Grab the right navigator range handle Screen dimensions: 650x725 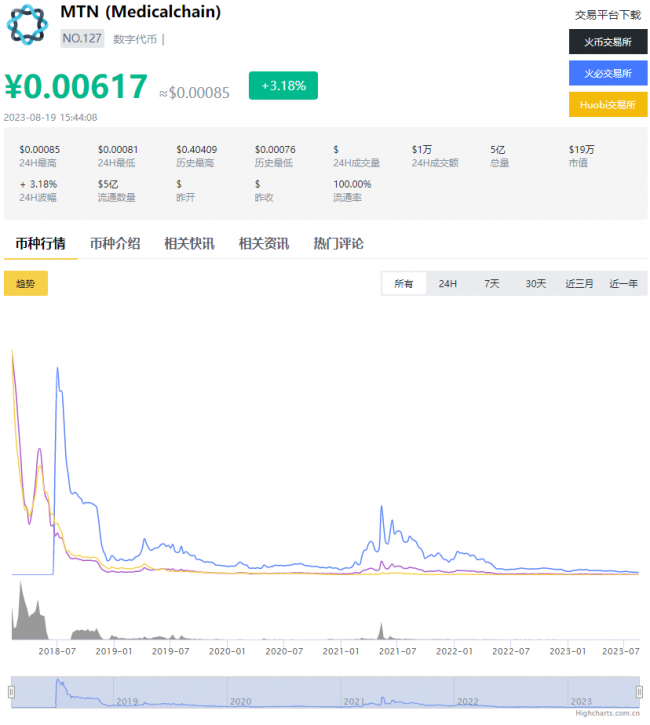639,692
